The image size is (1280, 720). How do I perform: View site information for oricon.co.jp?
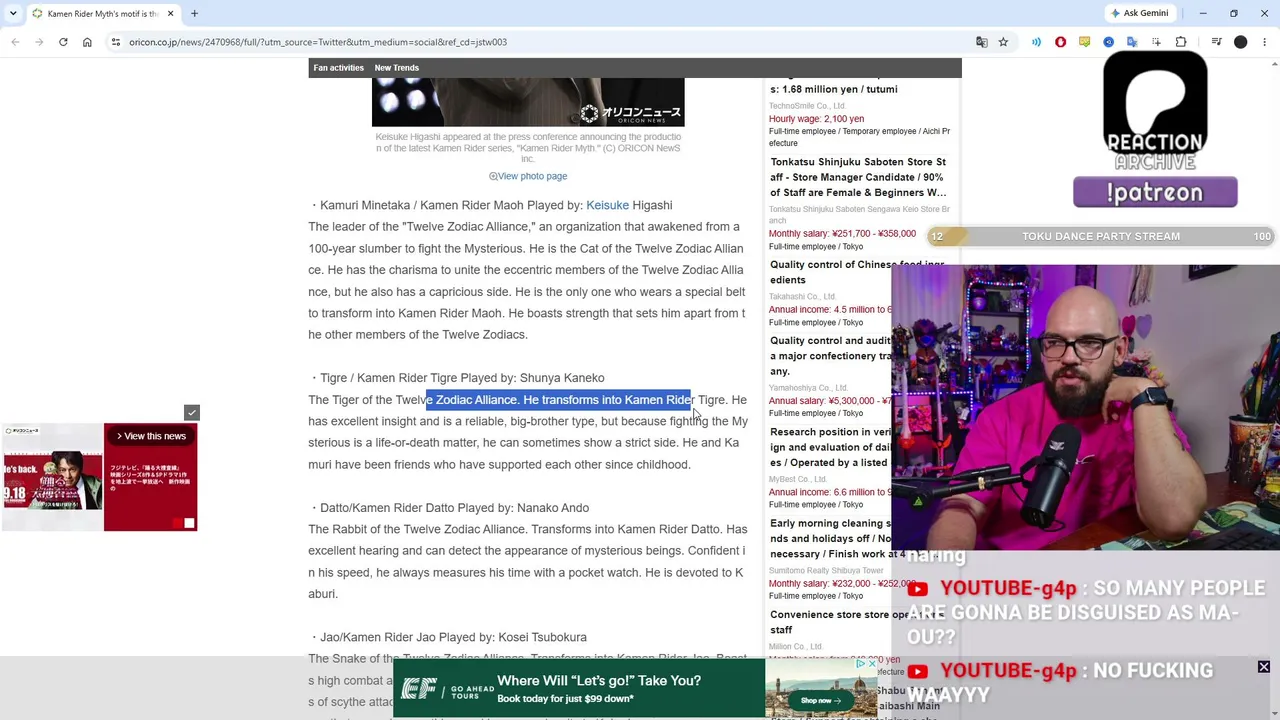[x=116, y=42]
